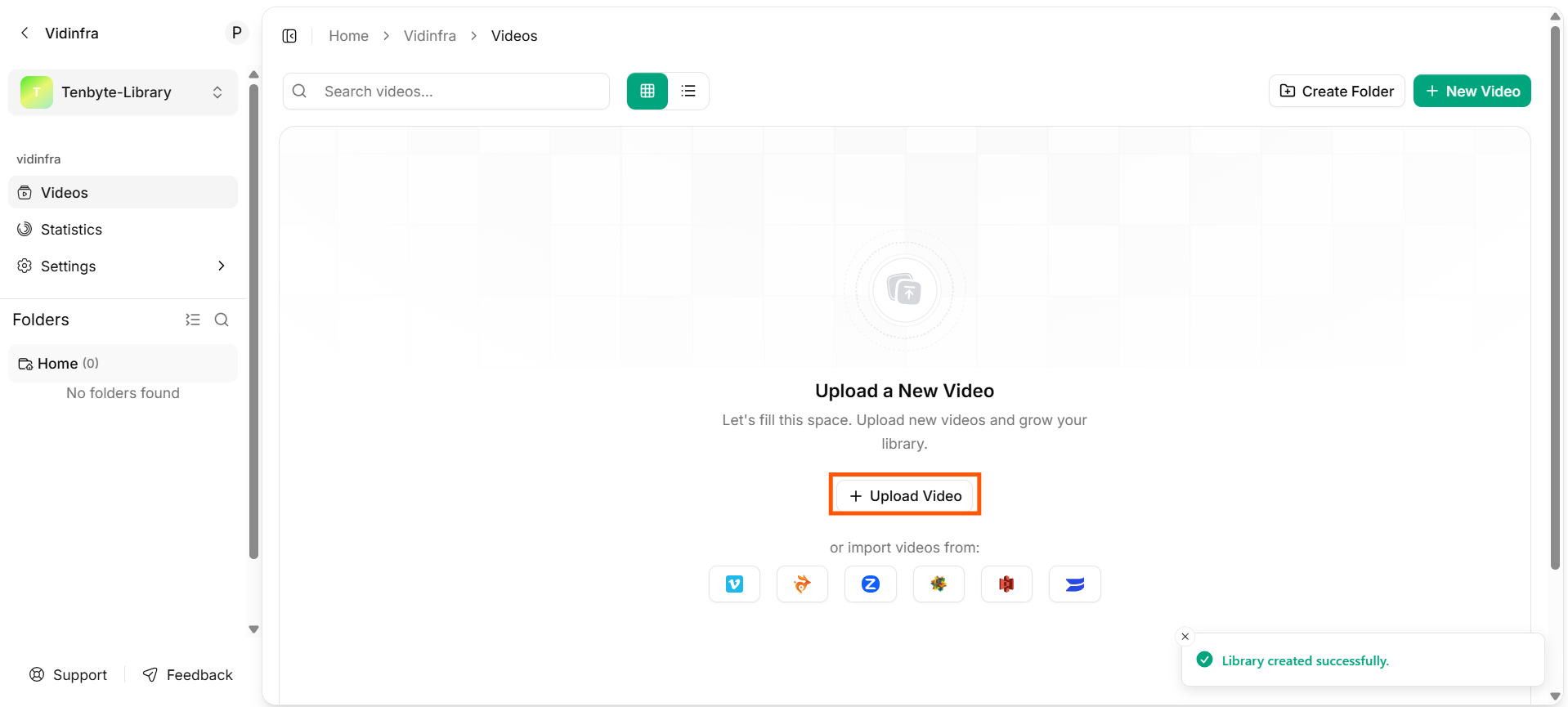Click the New Video button

(1472, 91)
